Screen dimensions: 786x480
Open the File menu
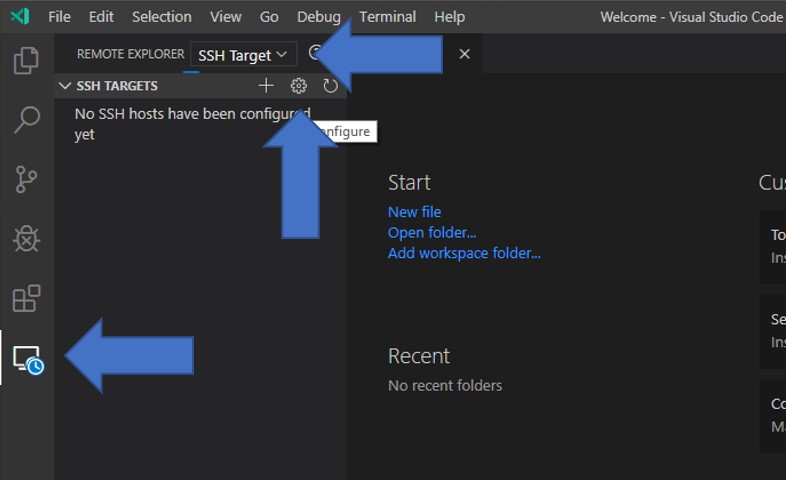pos(59,17)
